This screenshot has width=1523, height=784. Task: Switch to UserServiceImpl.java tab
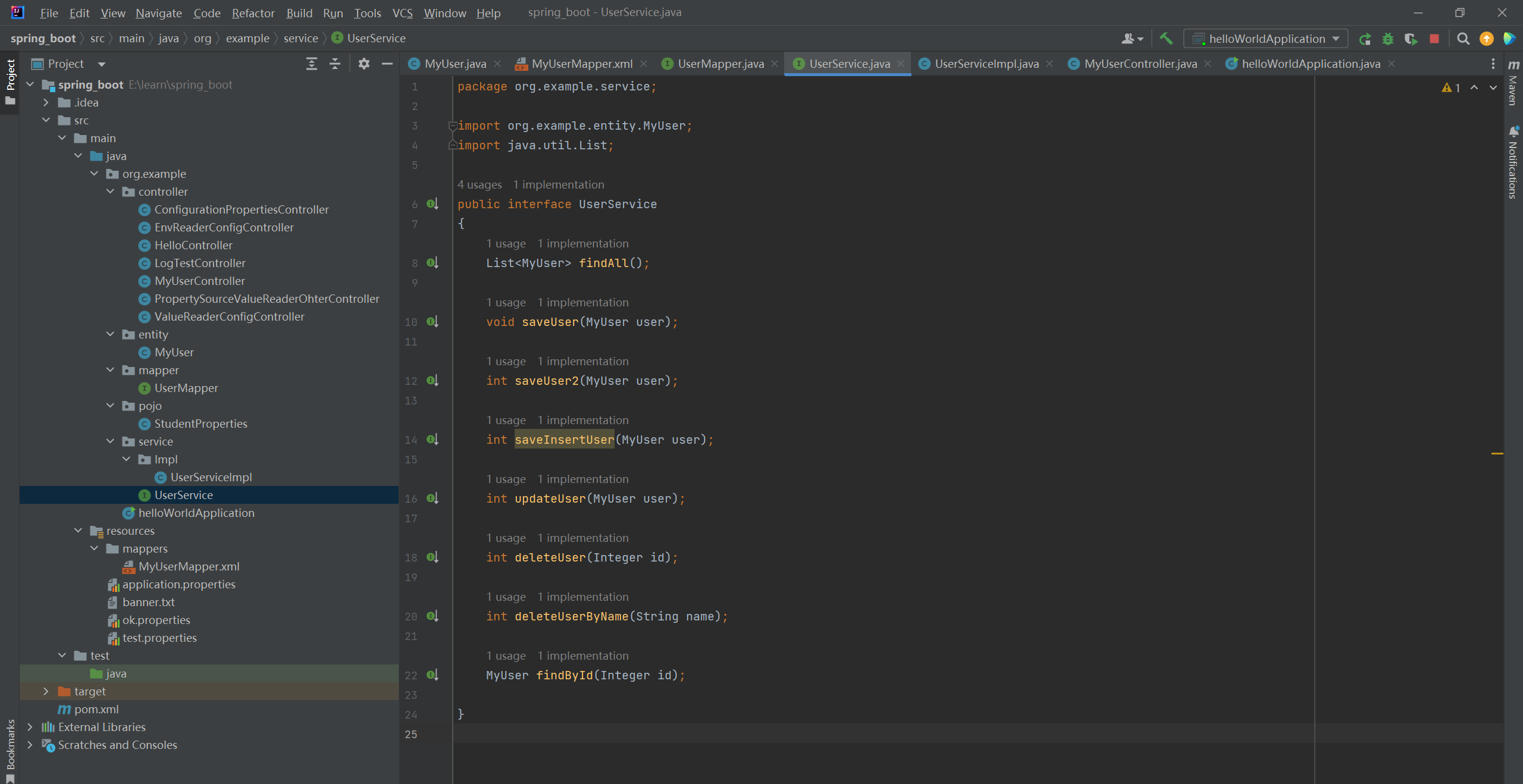tap(986, 64)
